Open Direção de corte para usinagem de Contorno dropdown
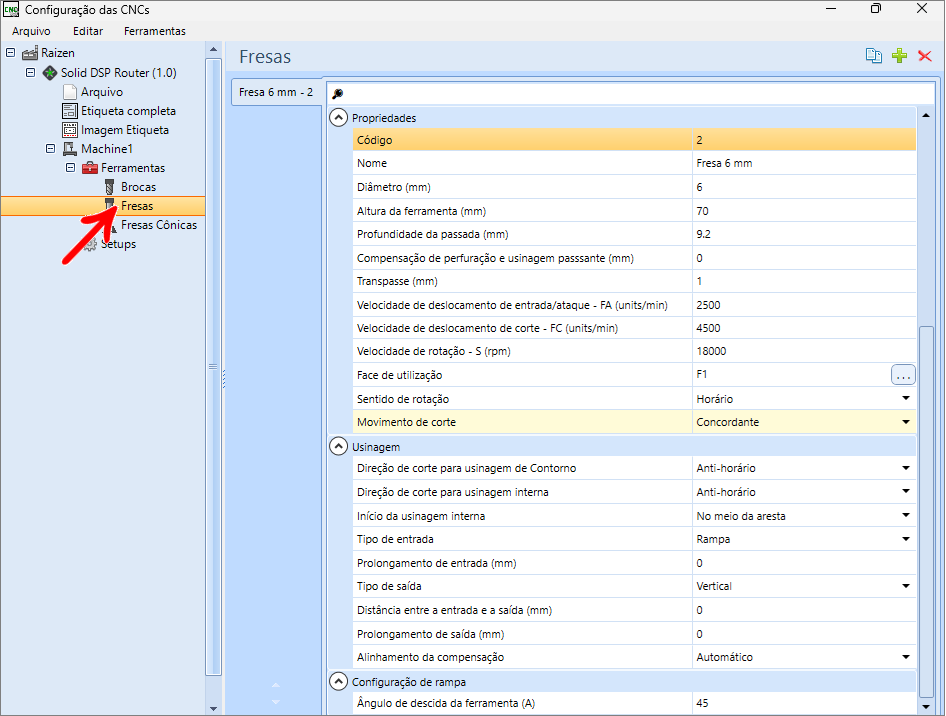 pyautogui.click(x=906, y=468)
